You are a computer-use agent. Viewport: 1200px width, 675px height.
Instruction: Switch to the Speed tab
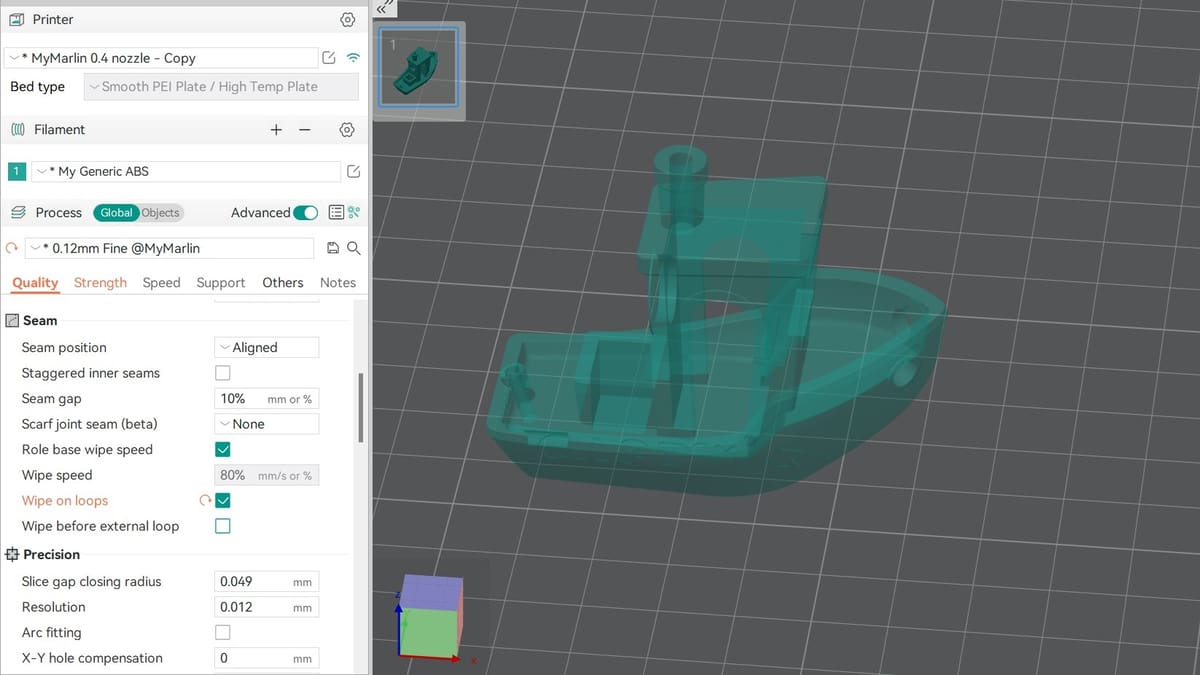(161, 283)
